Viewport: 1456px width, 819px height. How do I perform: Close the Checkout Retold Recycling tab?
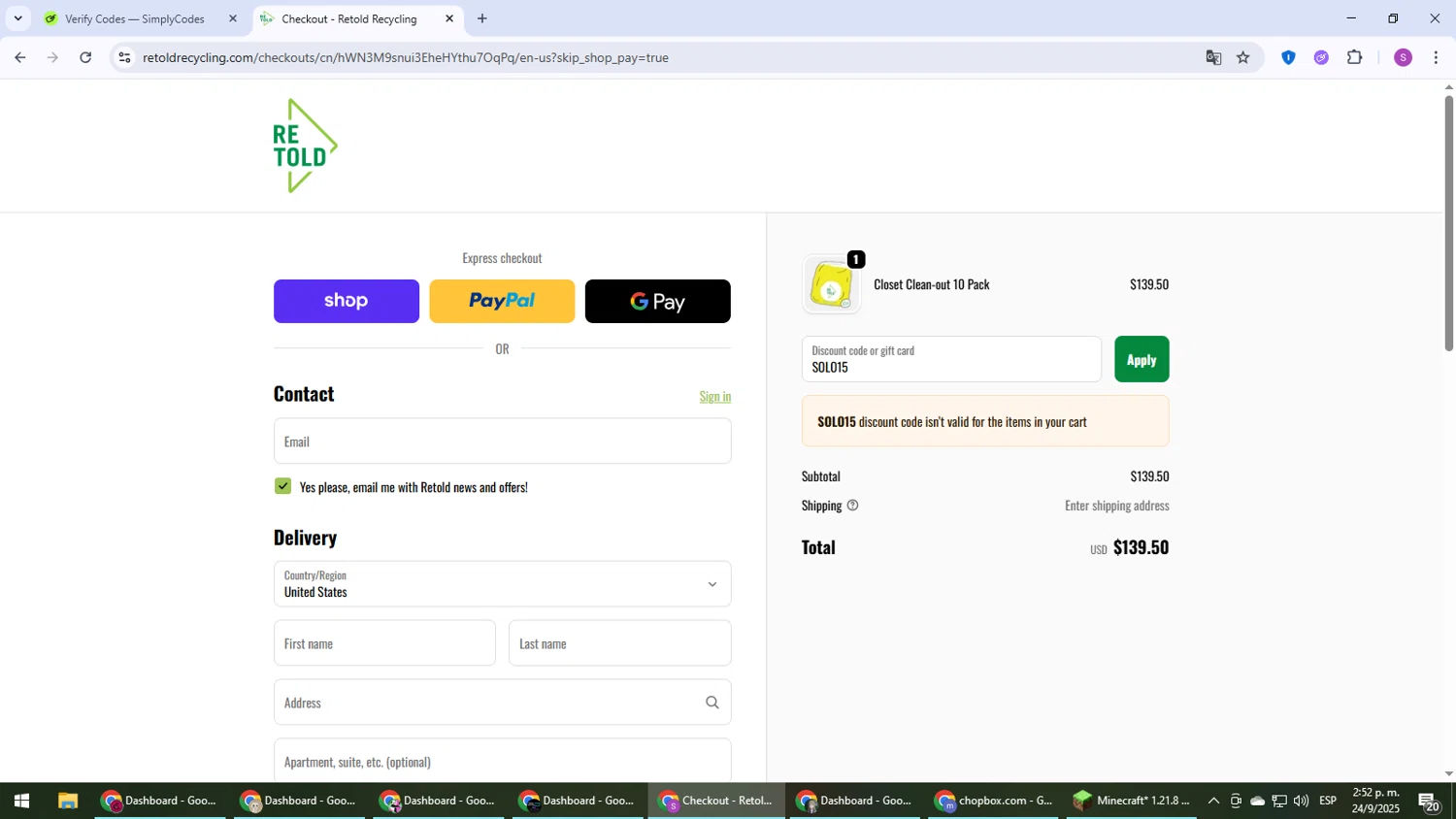pos(449,18)
